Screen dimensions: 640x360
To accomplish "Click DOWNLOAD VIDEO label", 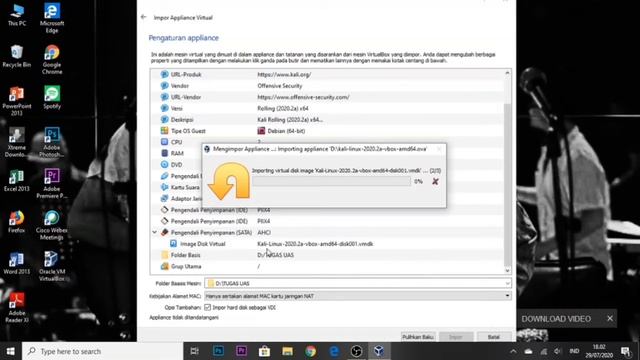I will pos(556,319).
